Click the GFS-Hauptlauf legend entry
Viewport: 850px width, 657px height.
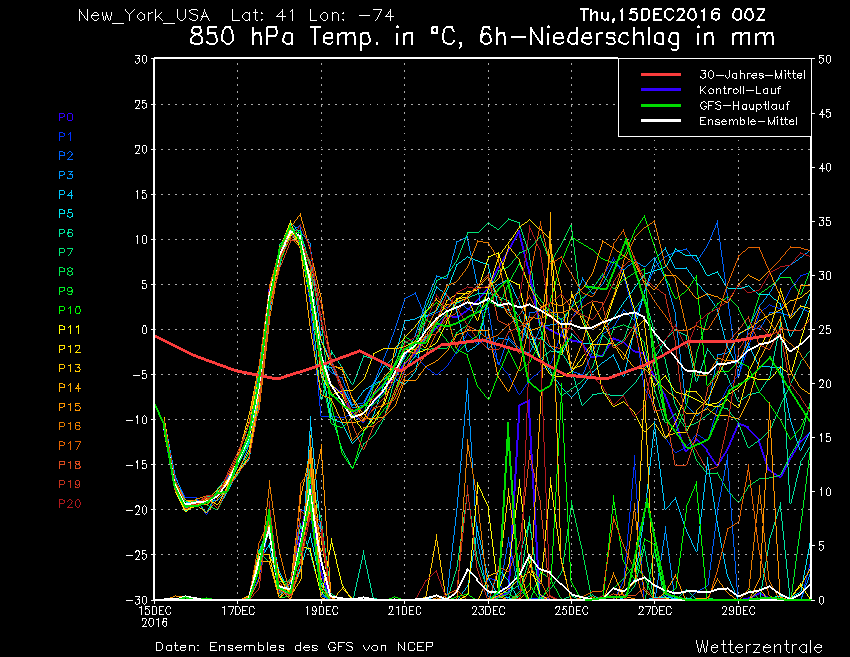tap(744, 106)
